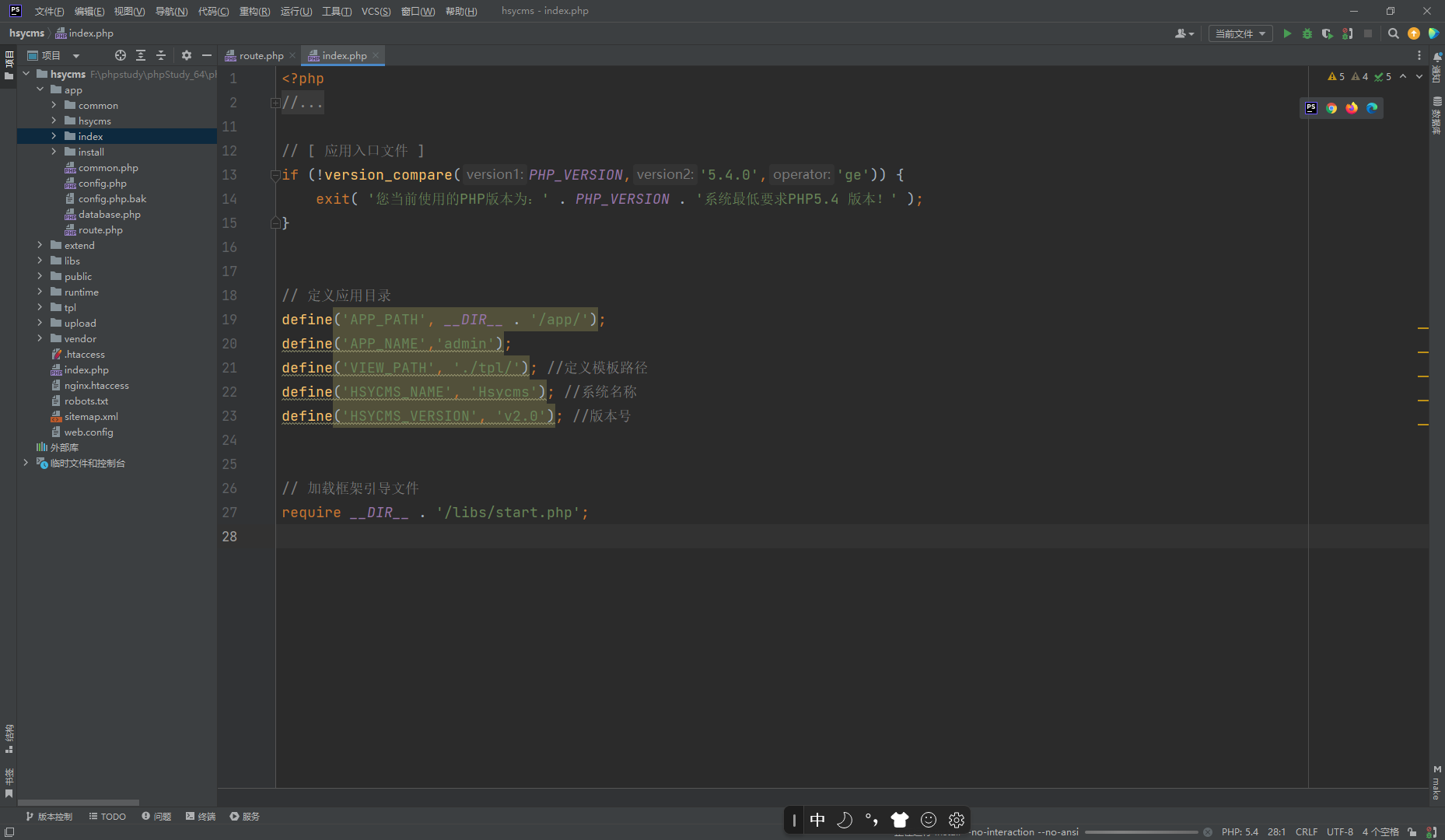Run with coverage shield icon
The width and height of the screenshot is (1445, 840).
click(1328, 33)
